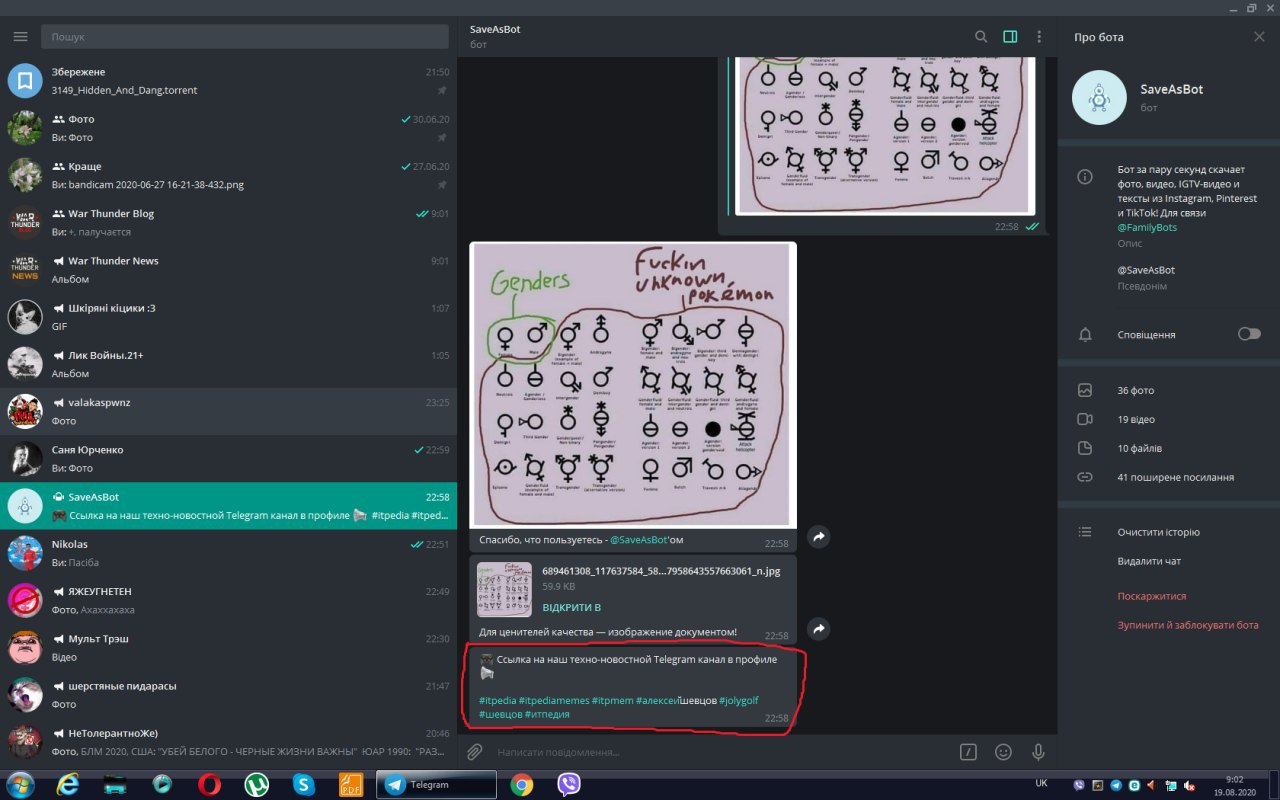Click the @SaveAsBot mention in caption
Viewport: 1280px width, 800px height.
(x=639, y=540)
